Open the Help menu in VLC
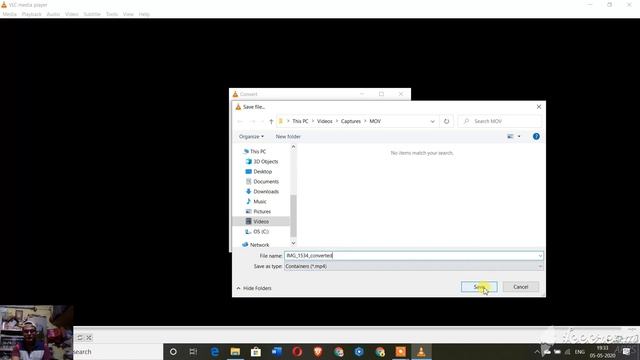Viewport: 640px width, 360px height. coord(144,14)
